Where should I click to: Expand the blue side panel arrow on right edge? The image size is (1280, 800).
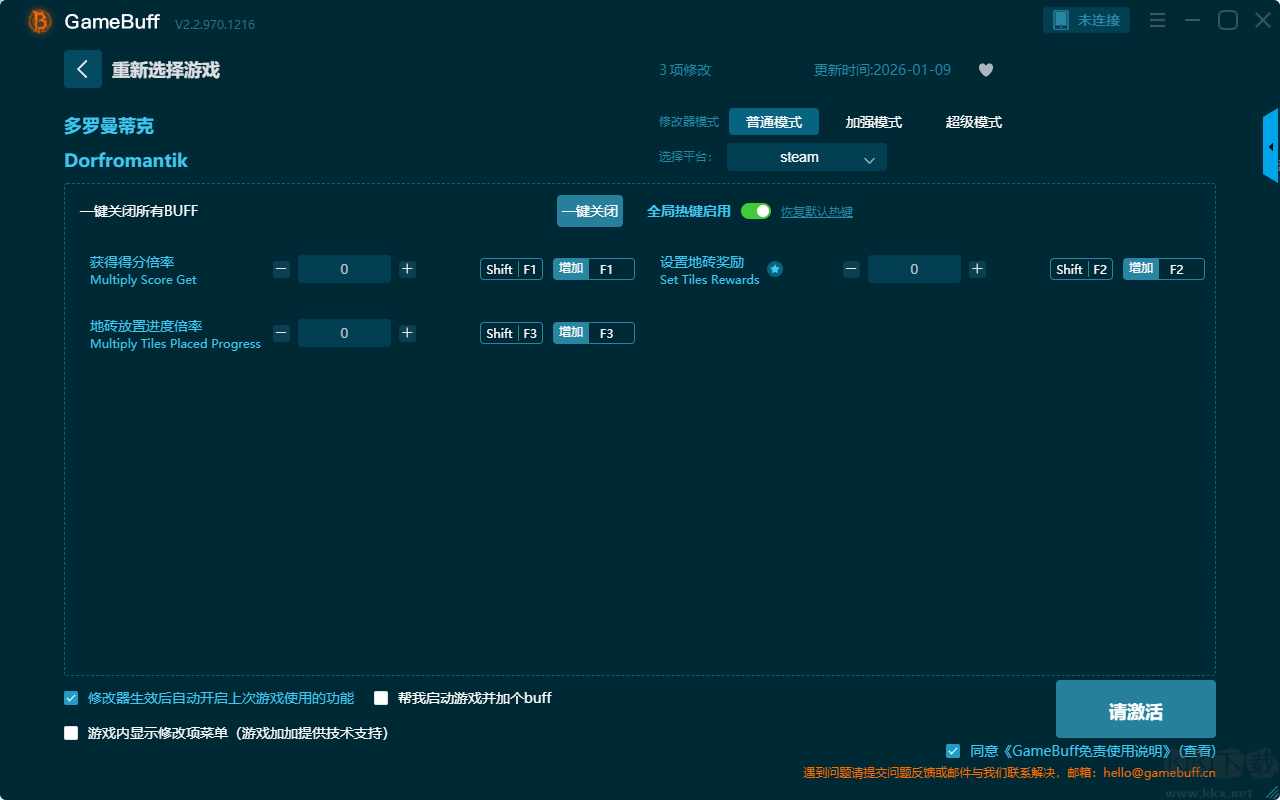[1271, 147]
